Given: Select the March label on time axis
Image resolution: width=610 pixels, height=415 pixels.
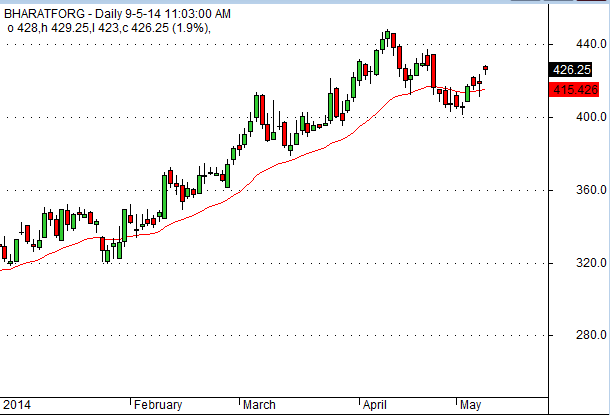Looking at the screenshot, I should click(260, 405).
